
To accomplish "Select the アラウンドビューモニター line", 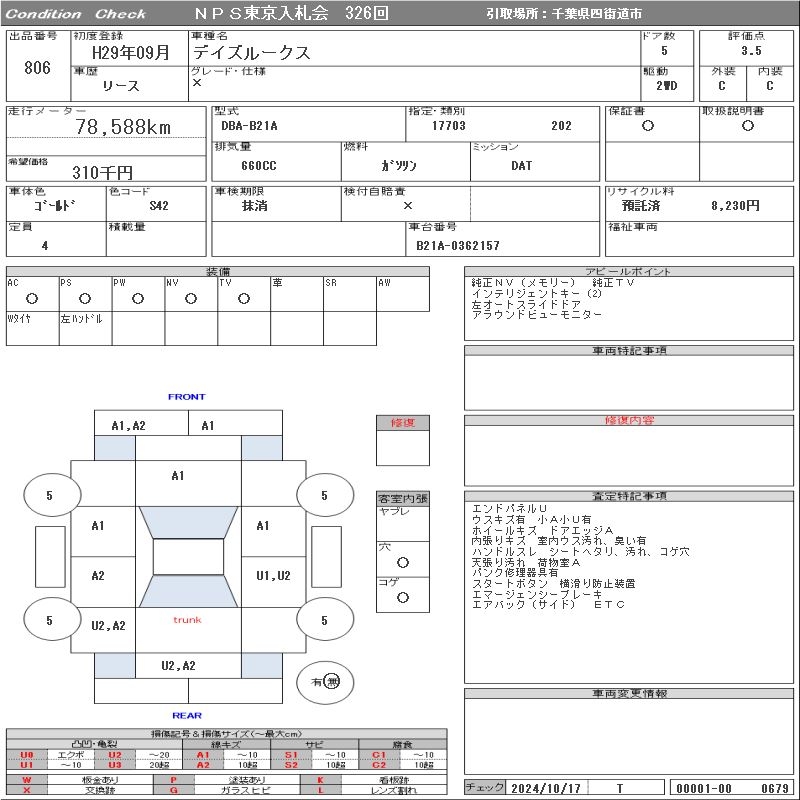I will [x=537, y=314].
